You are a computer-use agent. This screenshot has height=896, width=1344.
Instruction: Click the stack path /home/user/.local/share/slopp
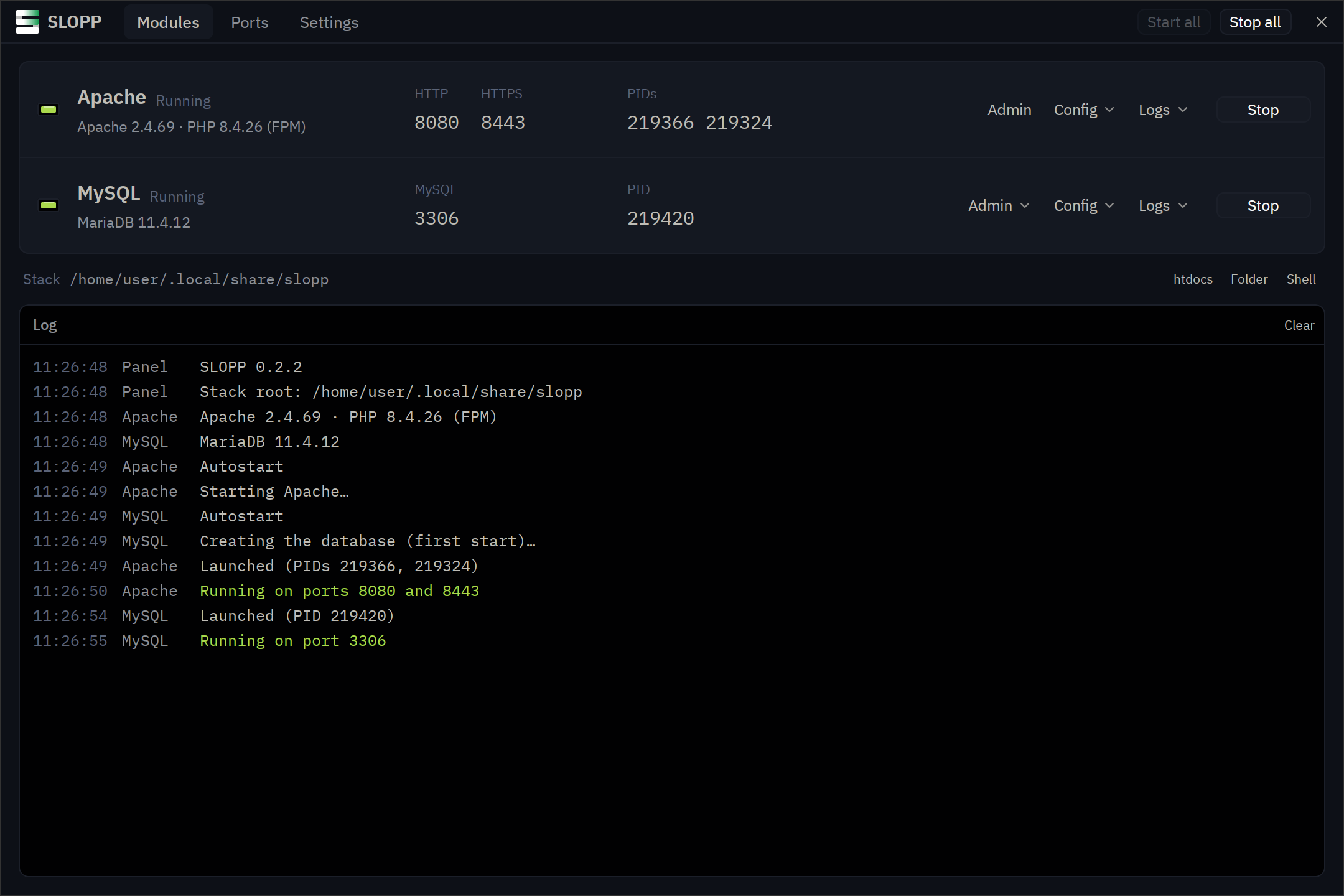[199, 279]
